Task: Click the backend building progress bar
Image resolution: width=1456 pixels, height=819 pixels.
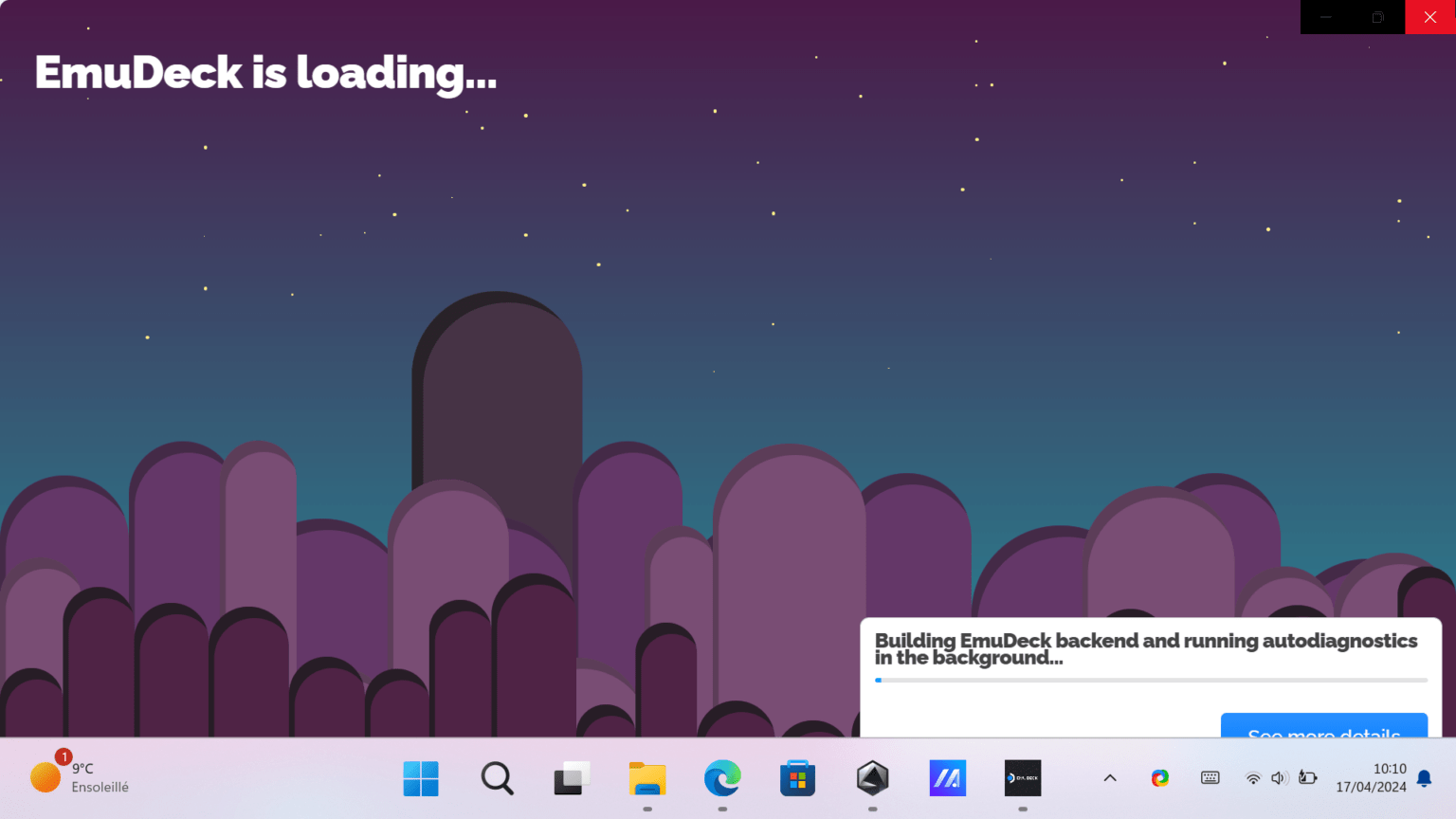Action: click(1151, 680)
